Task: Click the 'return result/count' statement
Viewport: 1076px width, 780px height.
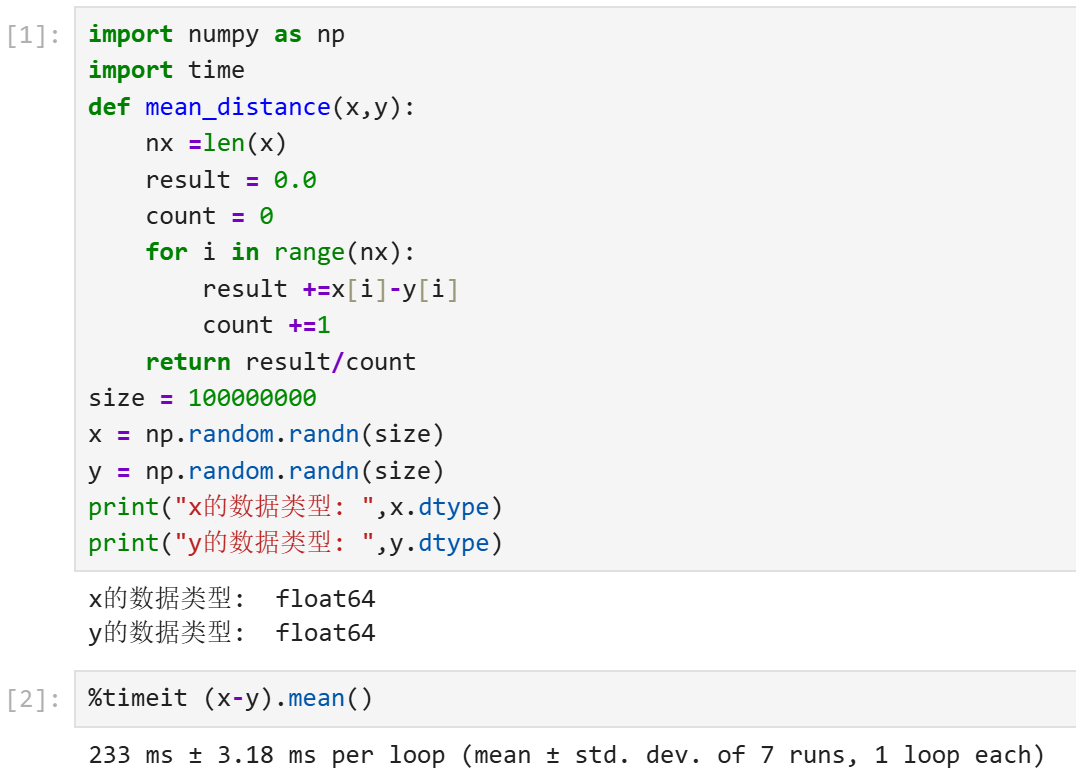Action: [x=281, y=362]
